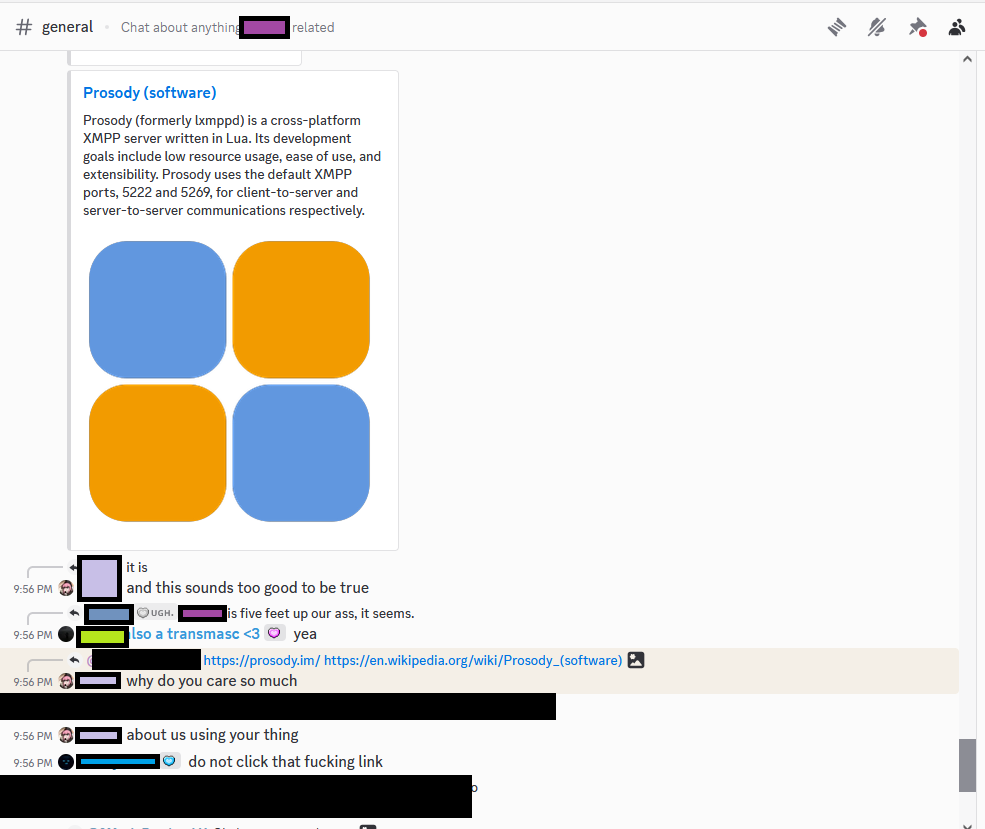Open the 'Prosody (software)' embed title link

coord(149,93)
